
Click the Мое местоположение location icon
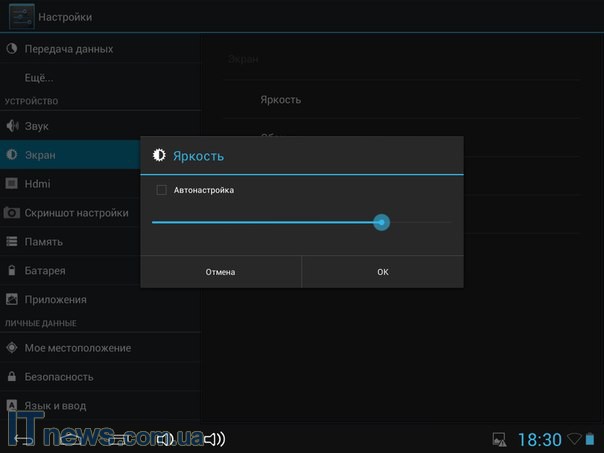click(x=12, y=348)
